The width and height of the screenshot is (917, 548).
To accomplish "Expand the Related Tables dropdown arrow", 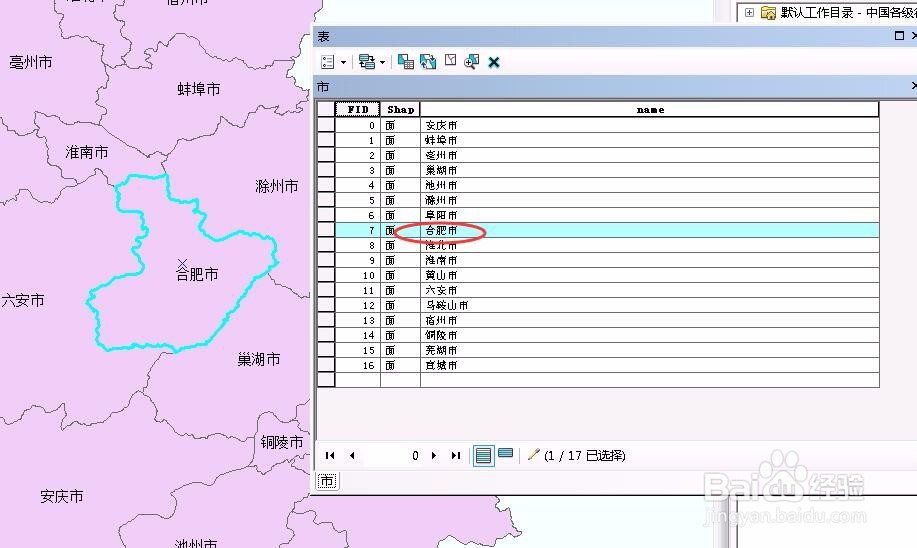I will pyautogui.click(x=382, y=62).
